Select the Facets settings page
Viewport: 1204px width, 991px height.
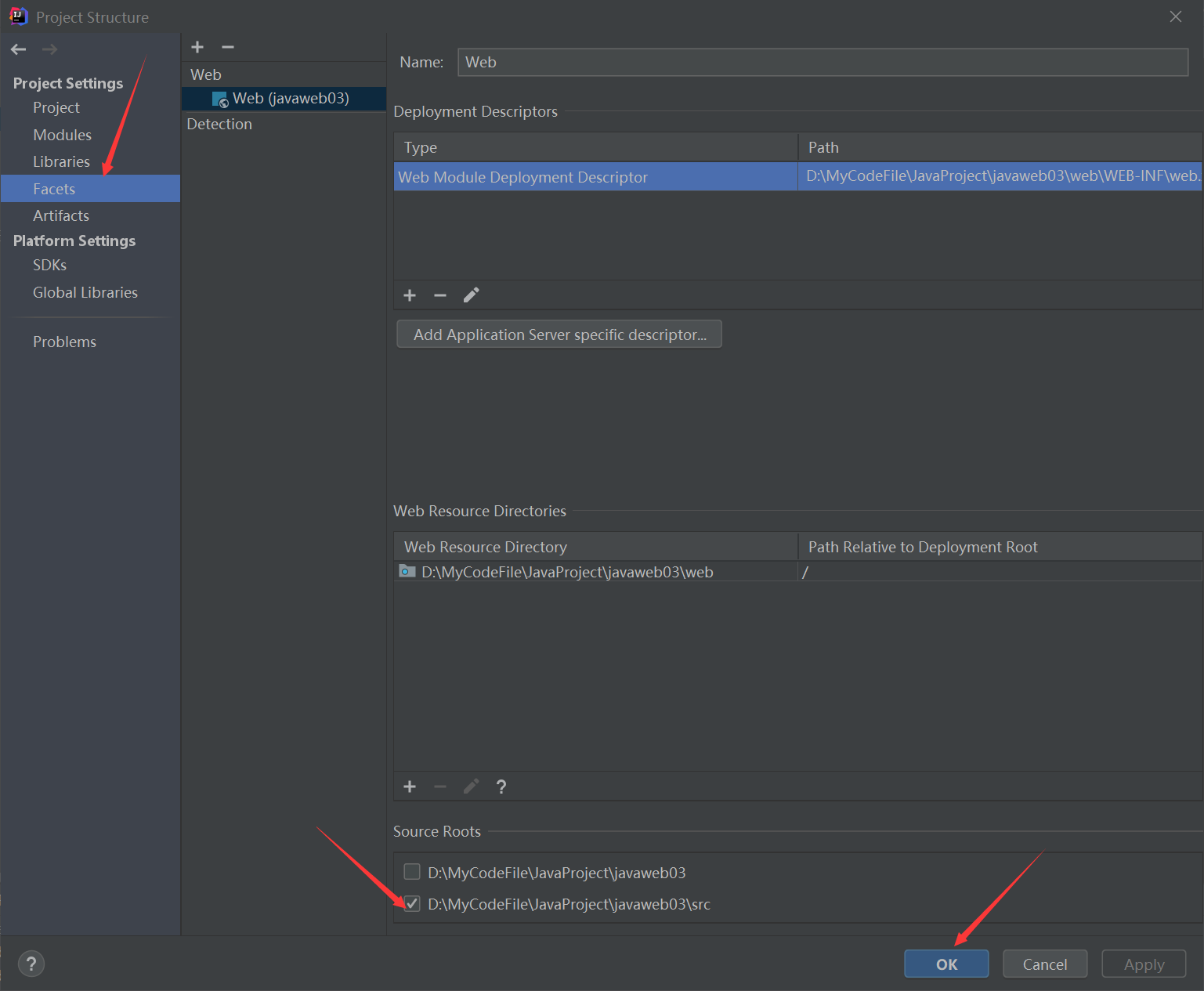(x=91, y=189)
